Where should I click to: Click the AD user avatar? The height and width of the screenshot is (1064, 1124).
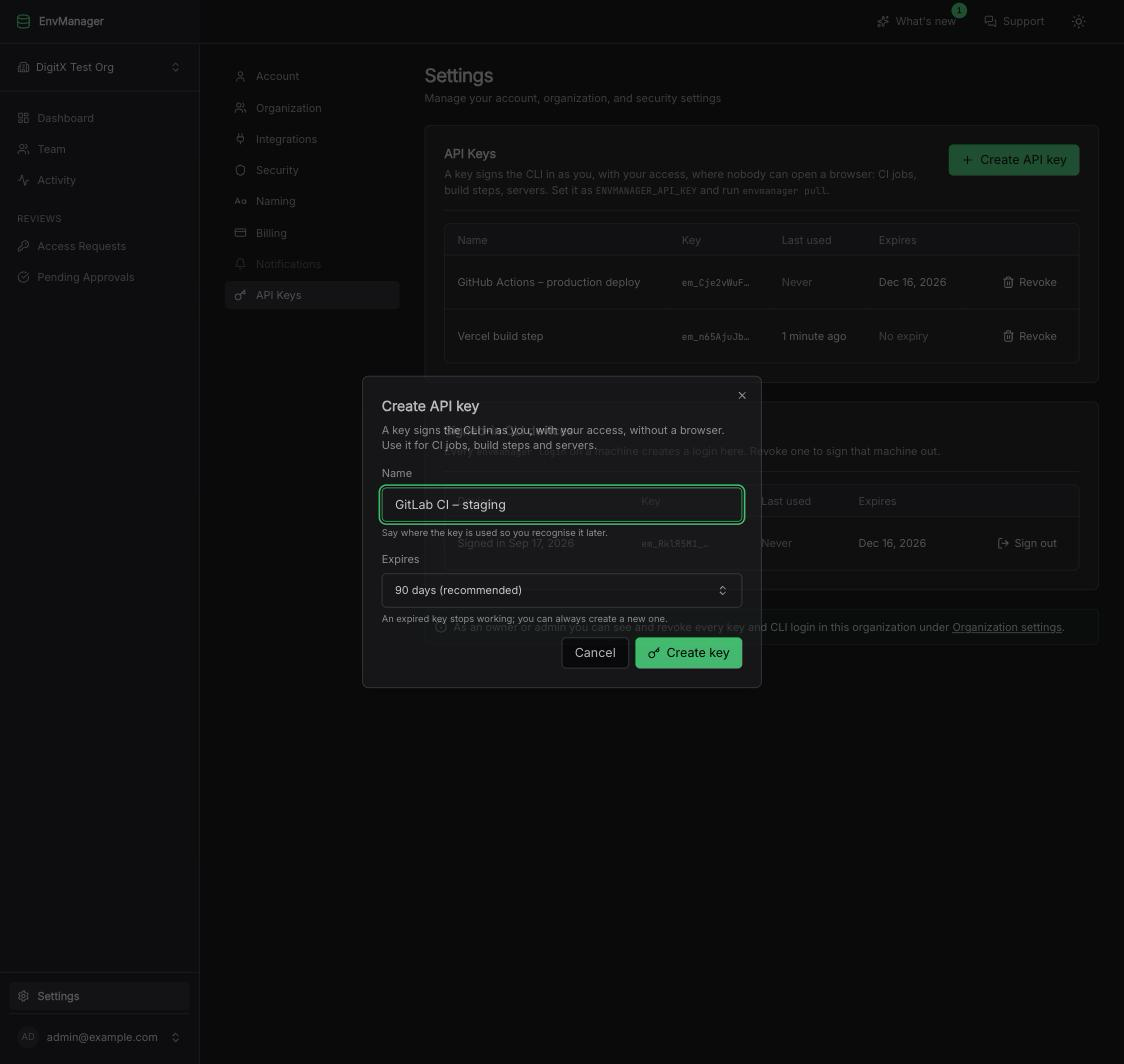(28, 1037)
